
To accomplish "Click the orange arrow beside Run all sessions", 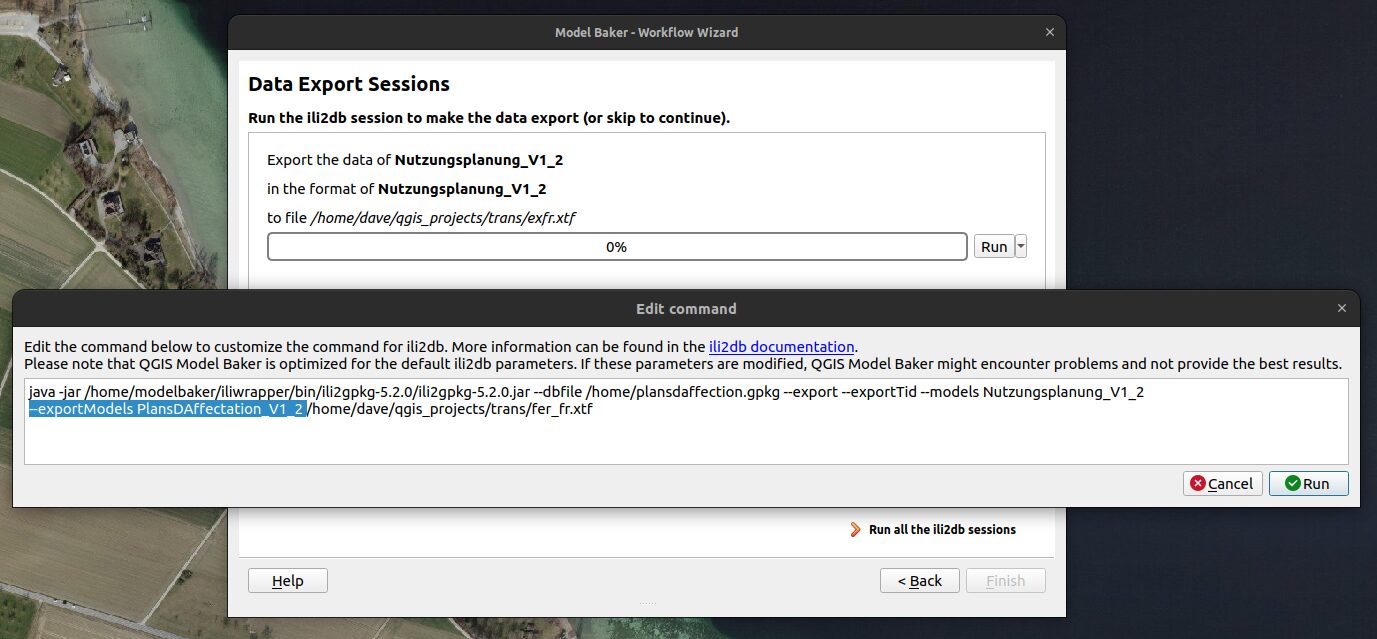I will pos(855,530).
